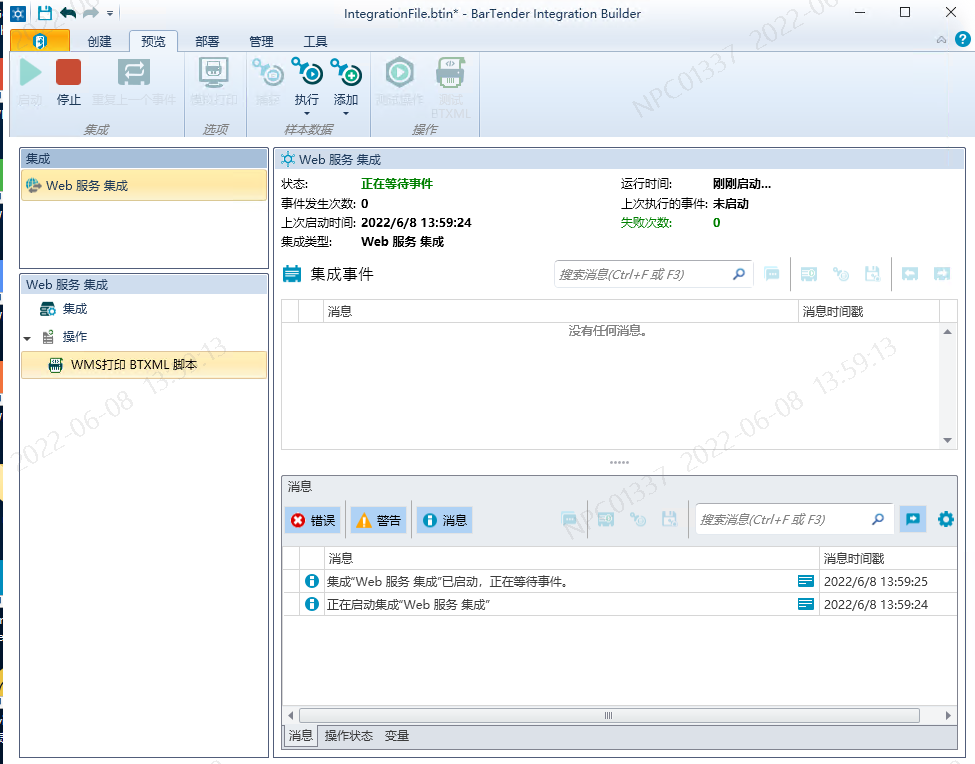This screenshot has height=764, width=975.
Task: Click the search magnifier in 集成事件 search box
Action: 738,273
